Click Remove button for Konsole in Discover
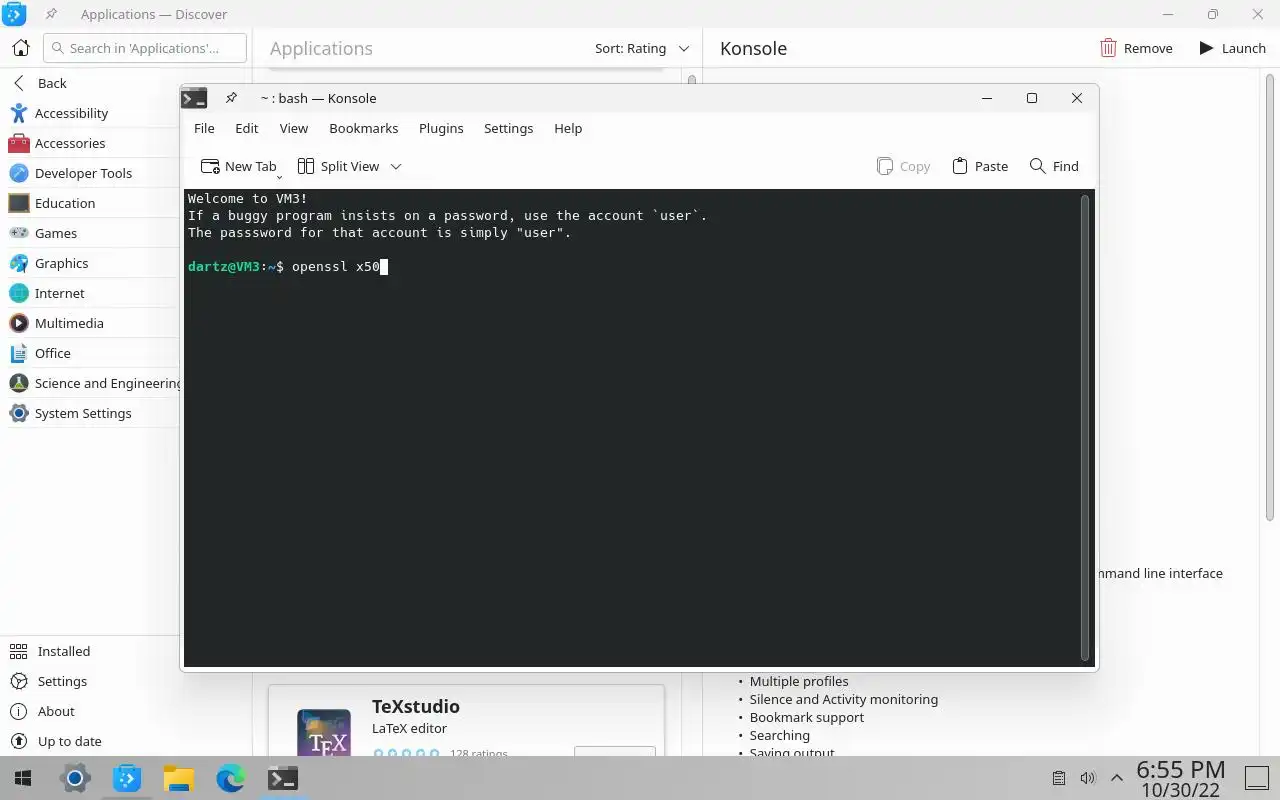The width and height of the screenshot is (1280, 800). pos(1136,48)
